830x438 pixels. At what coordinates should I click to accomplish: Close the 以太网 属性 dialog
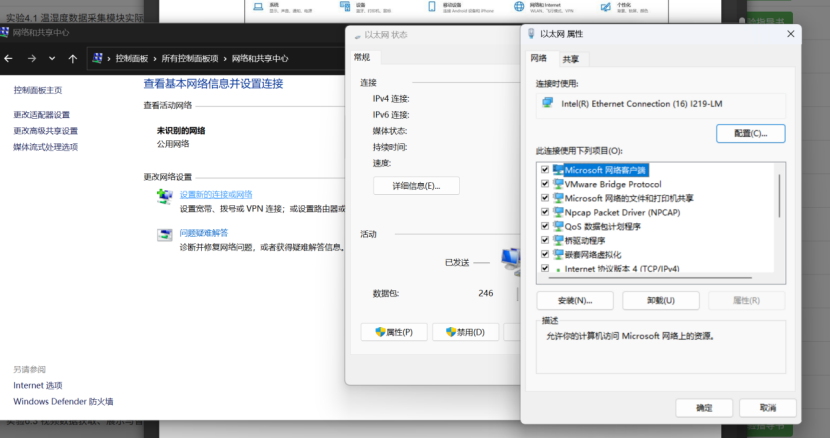[790, 34]
